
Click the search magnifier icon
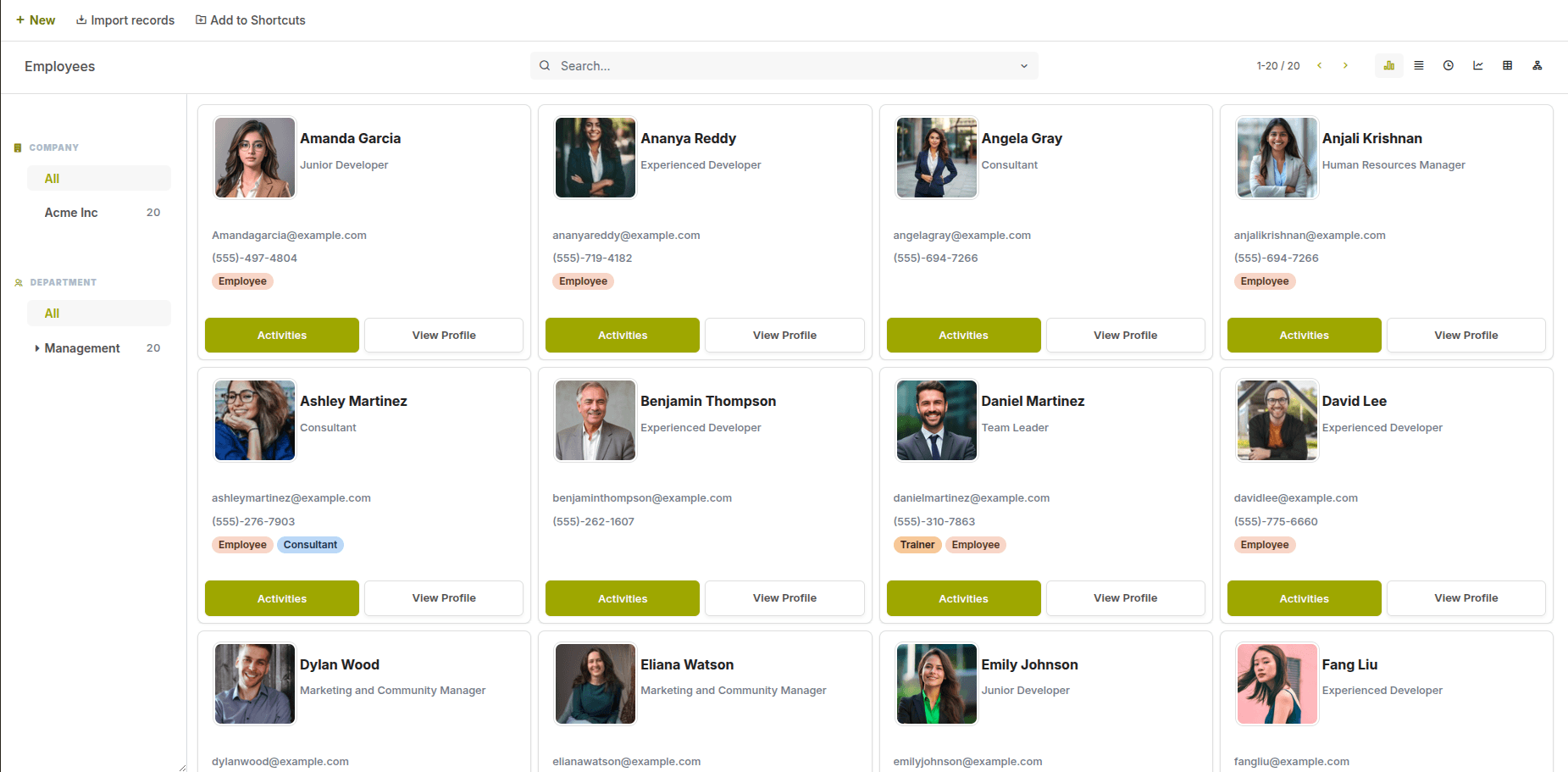[x=545, y=65]
